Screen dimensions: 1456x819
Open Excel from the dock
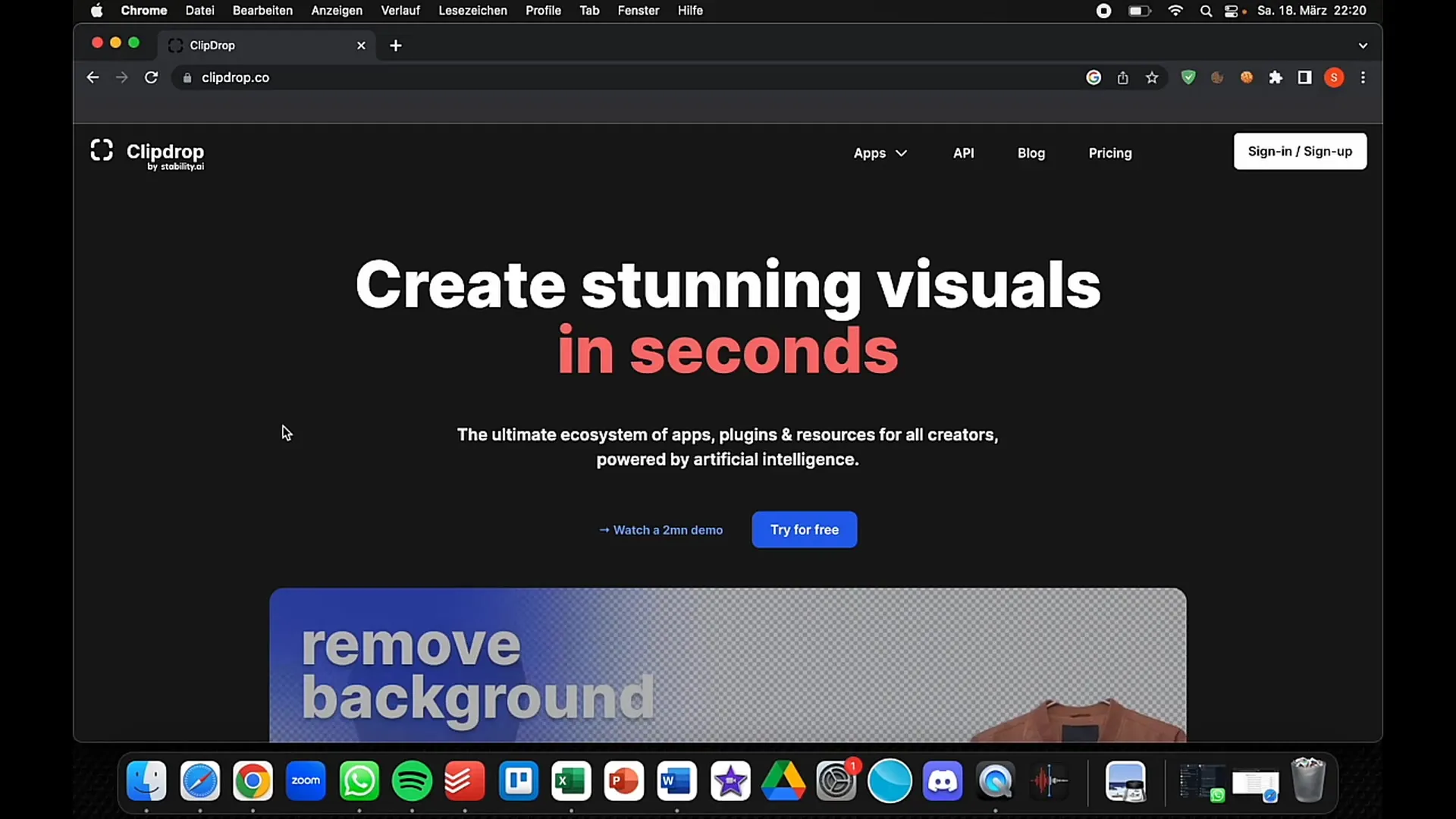pos(571,781)
